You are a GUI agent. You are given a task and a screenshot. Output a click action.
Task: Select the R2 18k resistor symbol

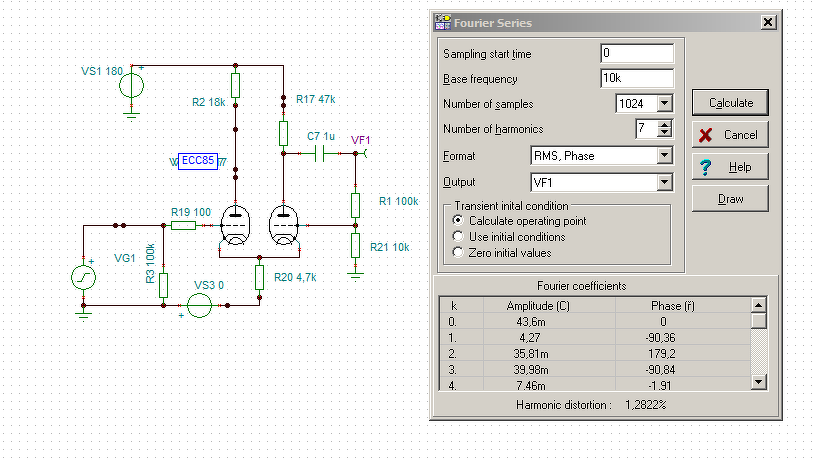[235, 86]
